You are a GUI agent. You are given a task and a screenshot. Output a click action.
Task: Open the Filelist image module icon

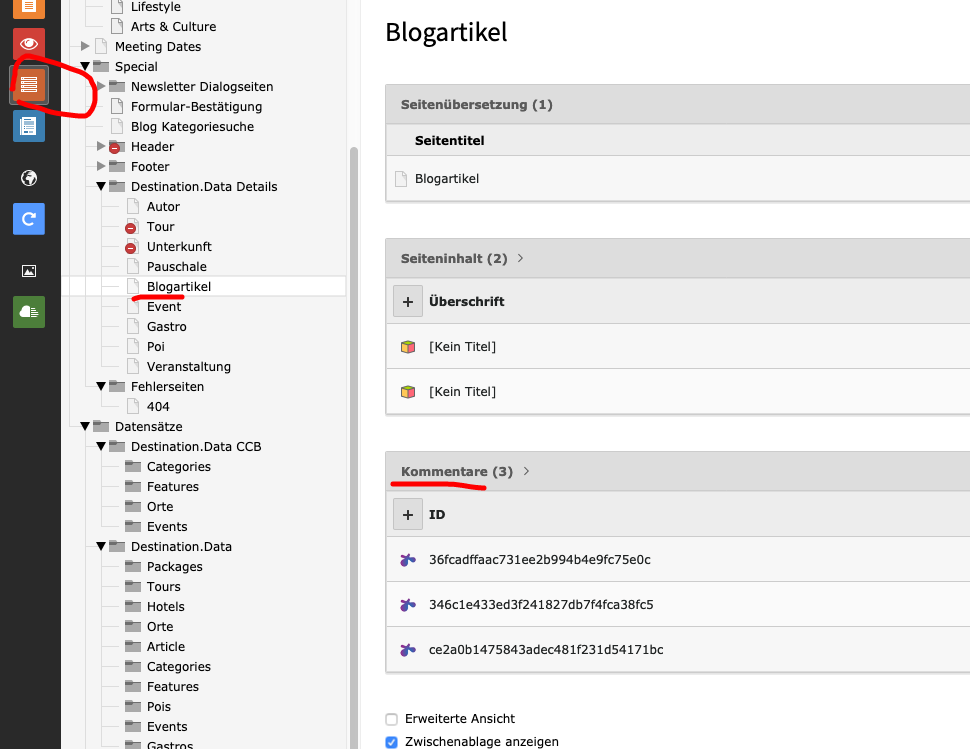[x=28, y=271]
